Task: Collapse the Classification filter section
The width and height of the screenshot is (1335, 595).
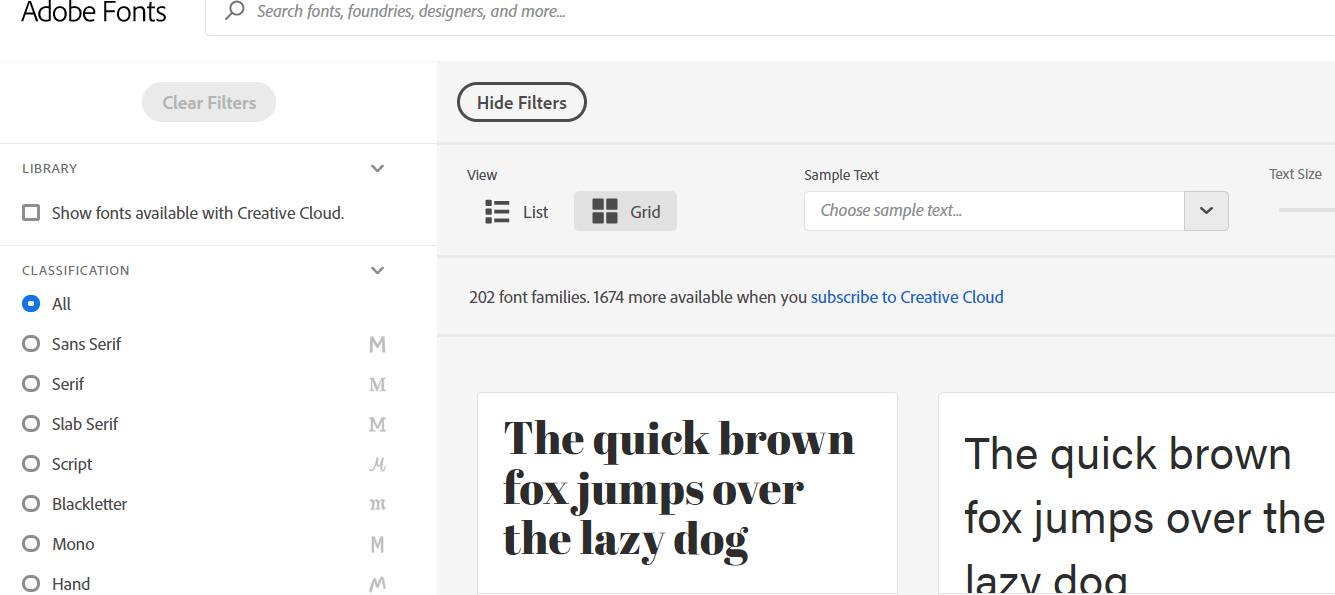Action: (377, 271)
